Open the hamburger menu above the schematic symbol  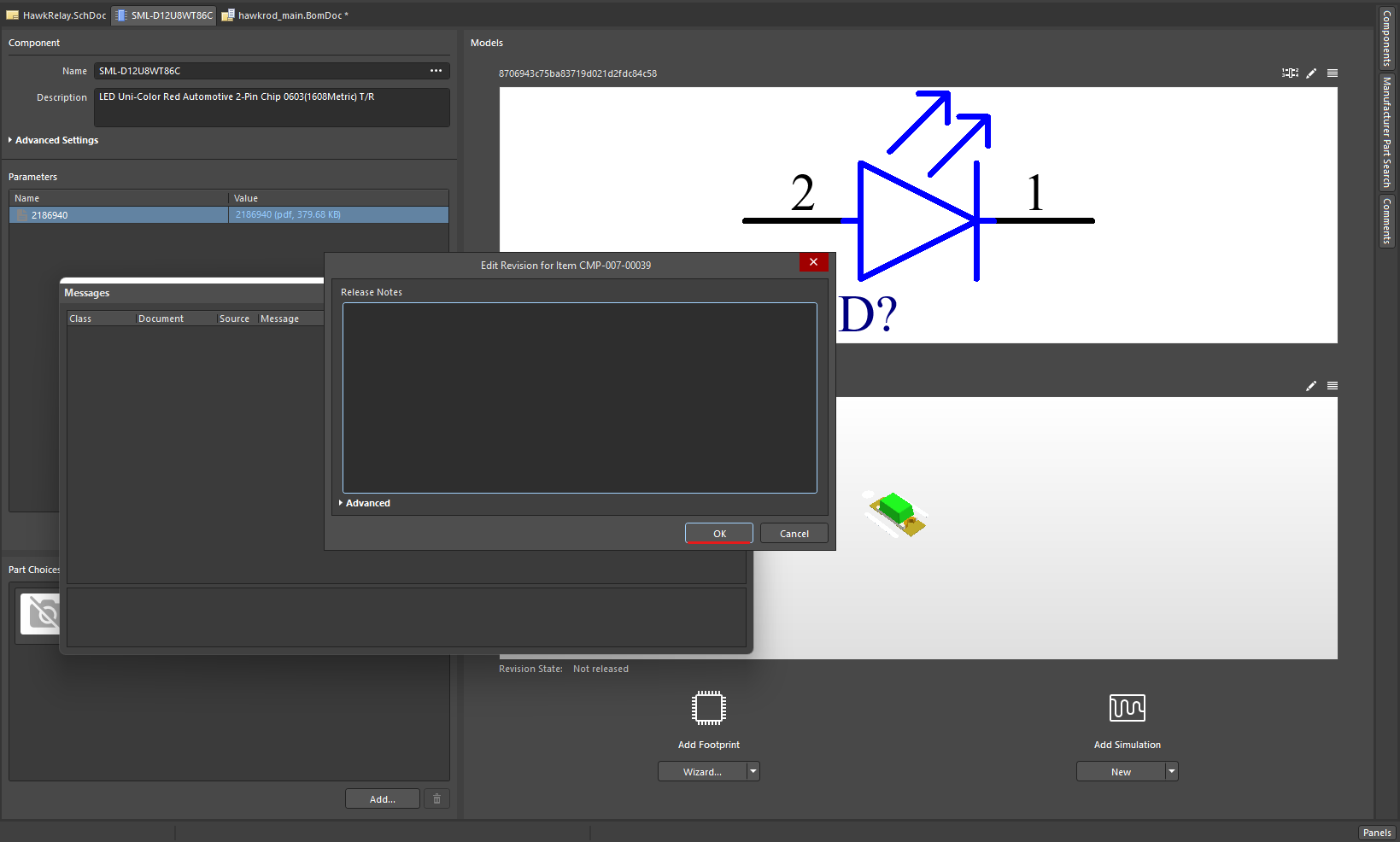pos(1333,73)
